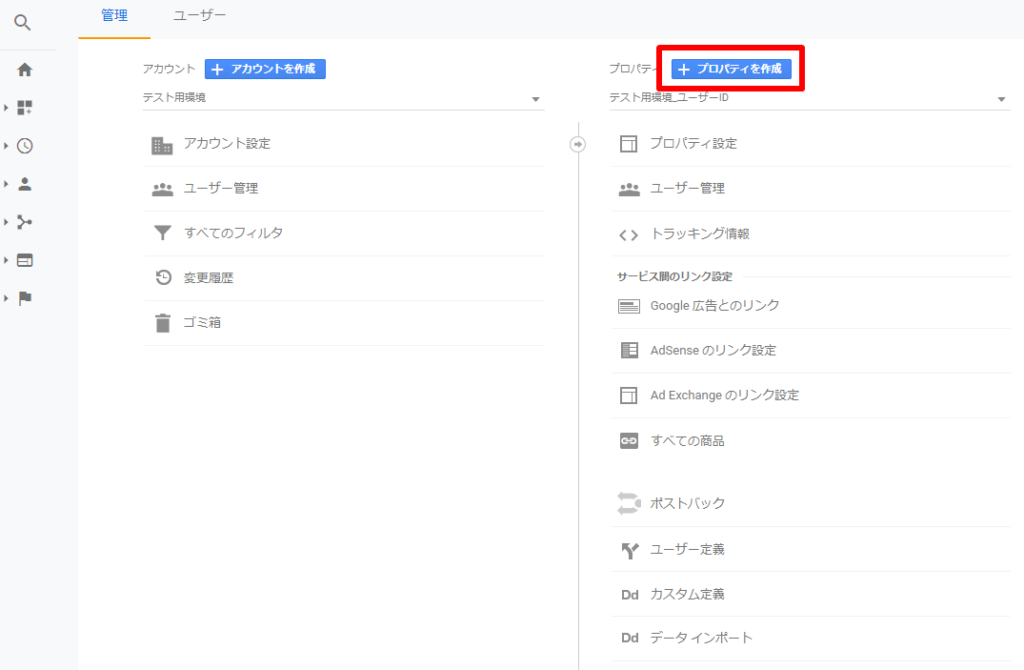Image resolution: width=1024 pixels, height=670 pixels.
Task: Go to the Home icon in sidebar
Action: pos(24,70)
